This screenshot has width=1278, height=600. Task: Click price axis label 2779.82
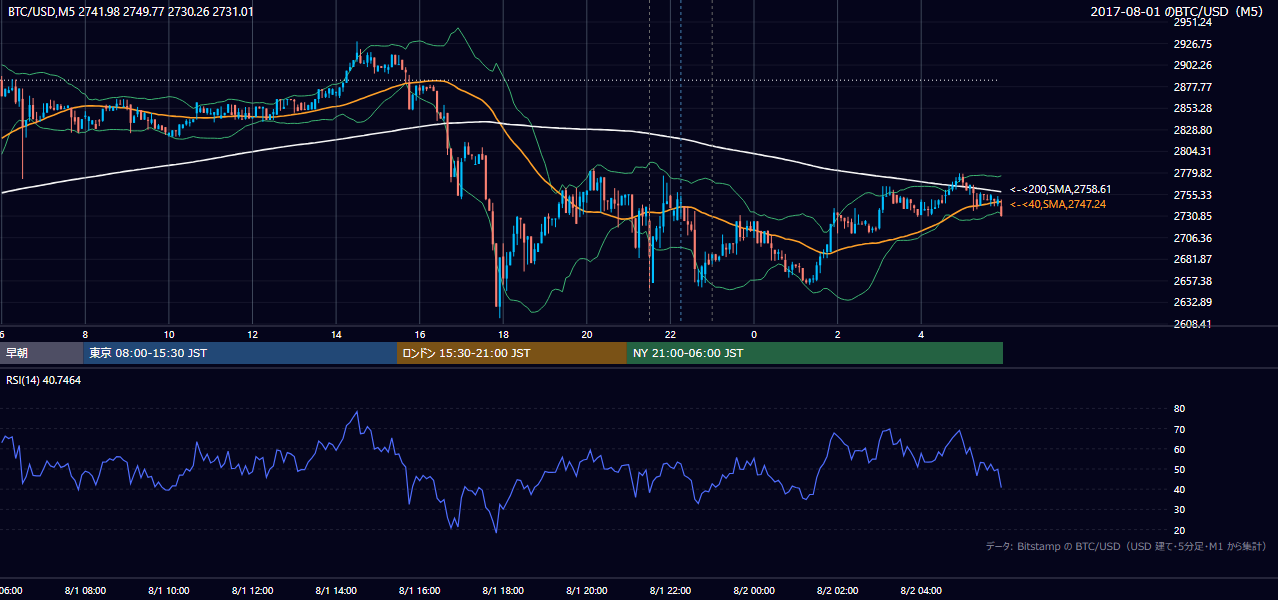coord(1192,173)
